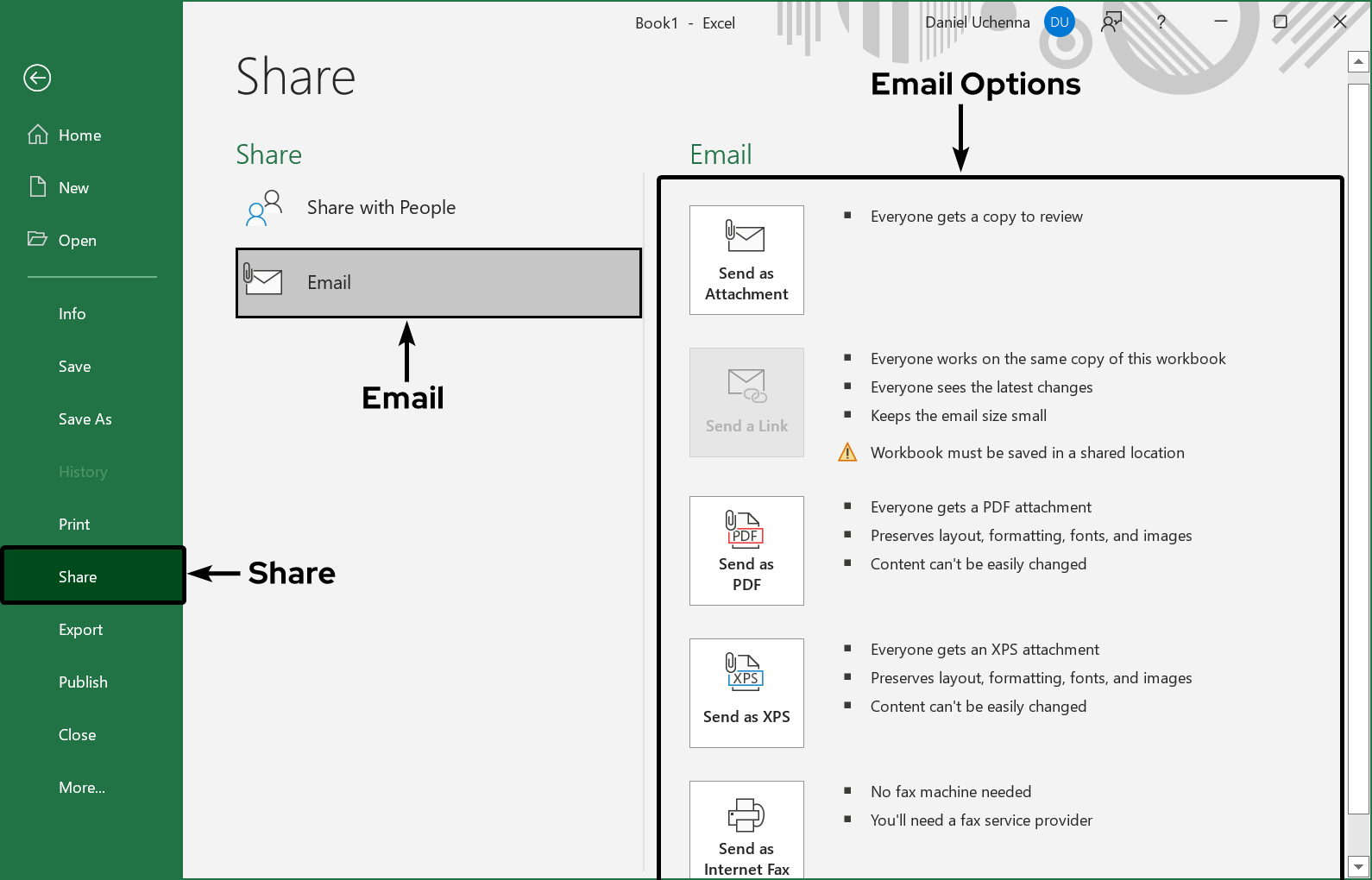Open the Home page in sidebar
The width and height of the screenshot is (1372, 880).
[x=91, y=135]
